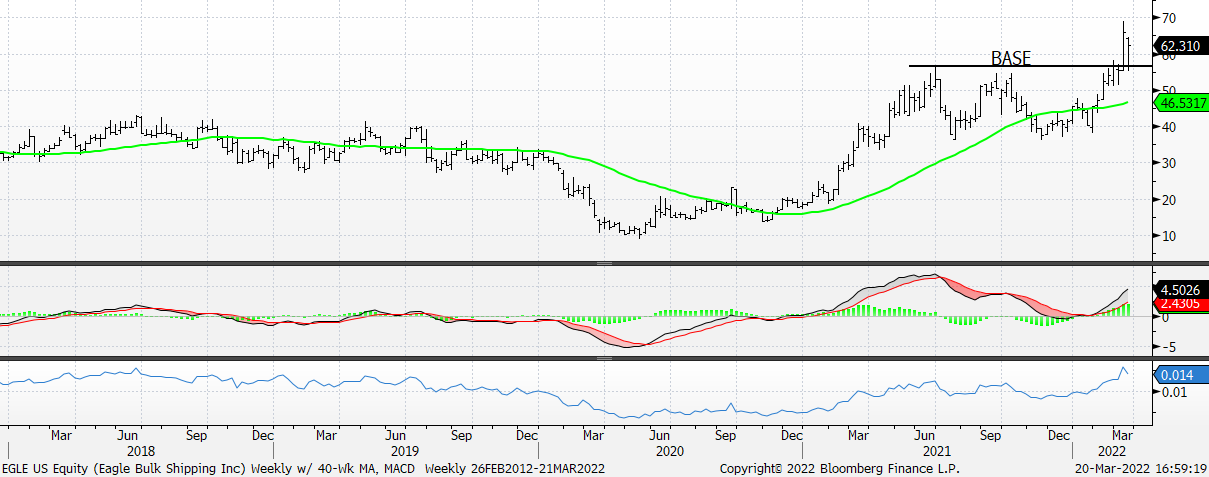The height and width of the screenshot is (477, 1209).
Task: Click the 2022 year label on the axis
Action: pyautogui.click(x=1112, y=451)
